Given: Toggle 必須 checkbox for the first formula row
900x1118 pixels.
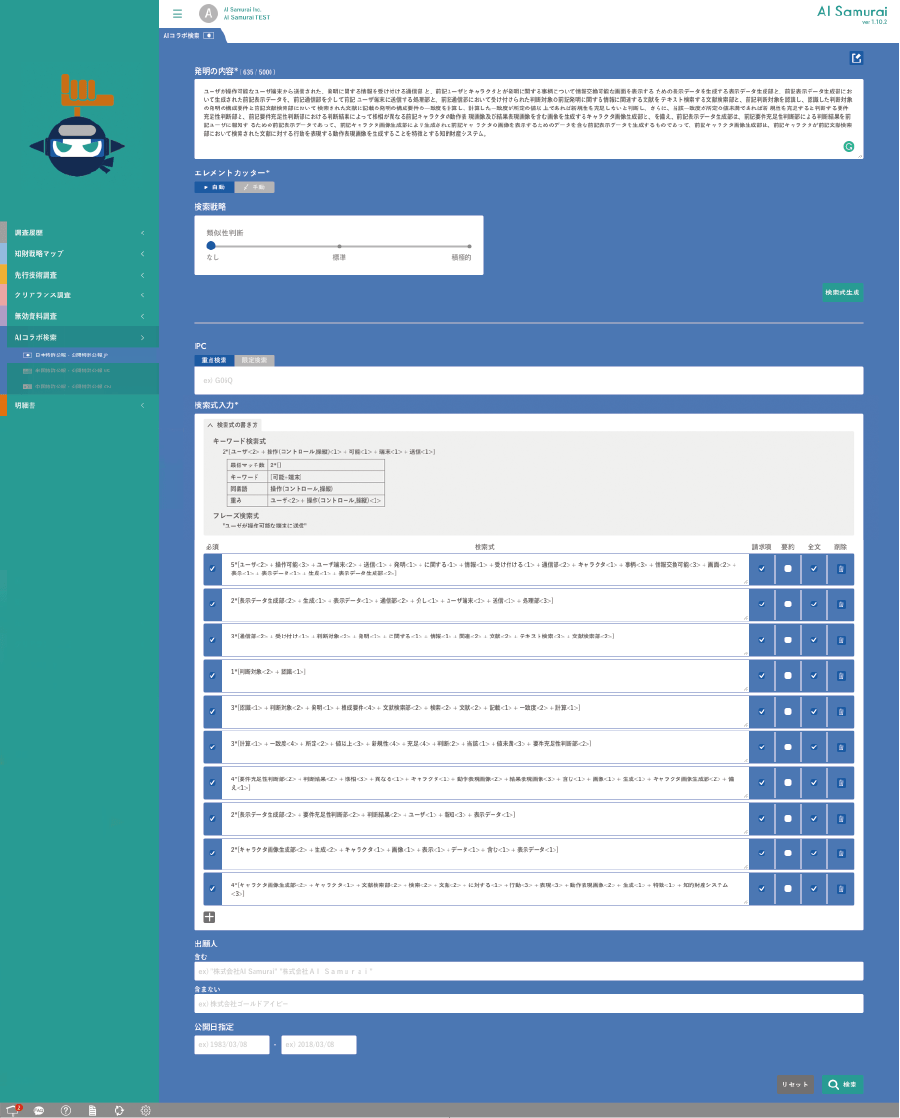Looking at the screenshot, I should (x=212, y=569).
